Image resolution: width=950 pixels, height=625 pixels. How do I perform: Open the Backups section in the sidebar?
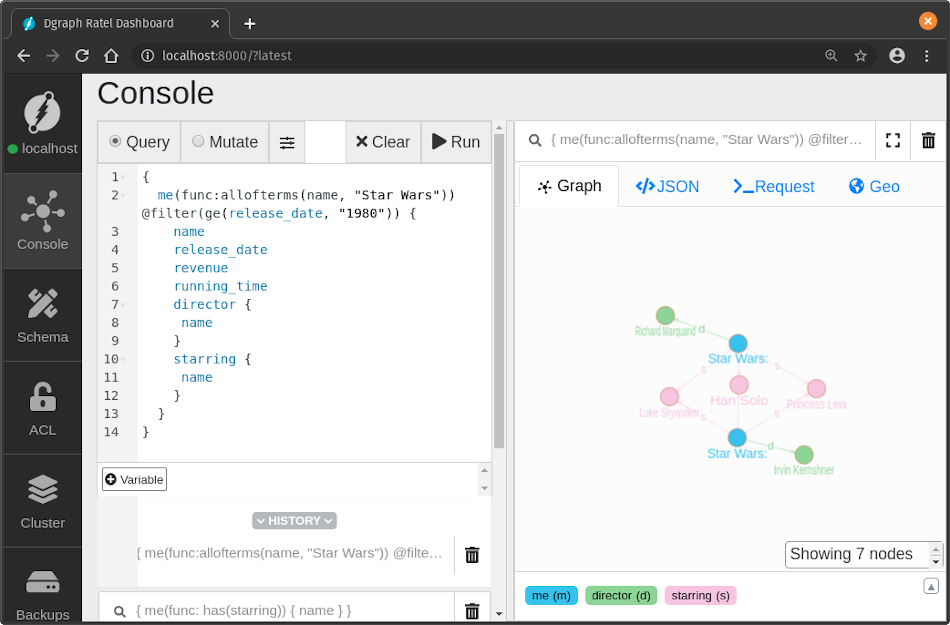[x=42, y=592]
